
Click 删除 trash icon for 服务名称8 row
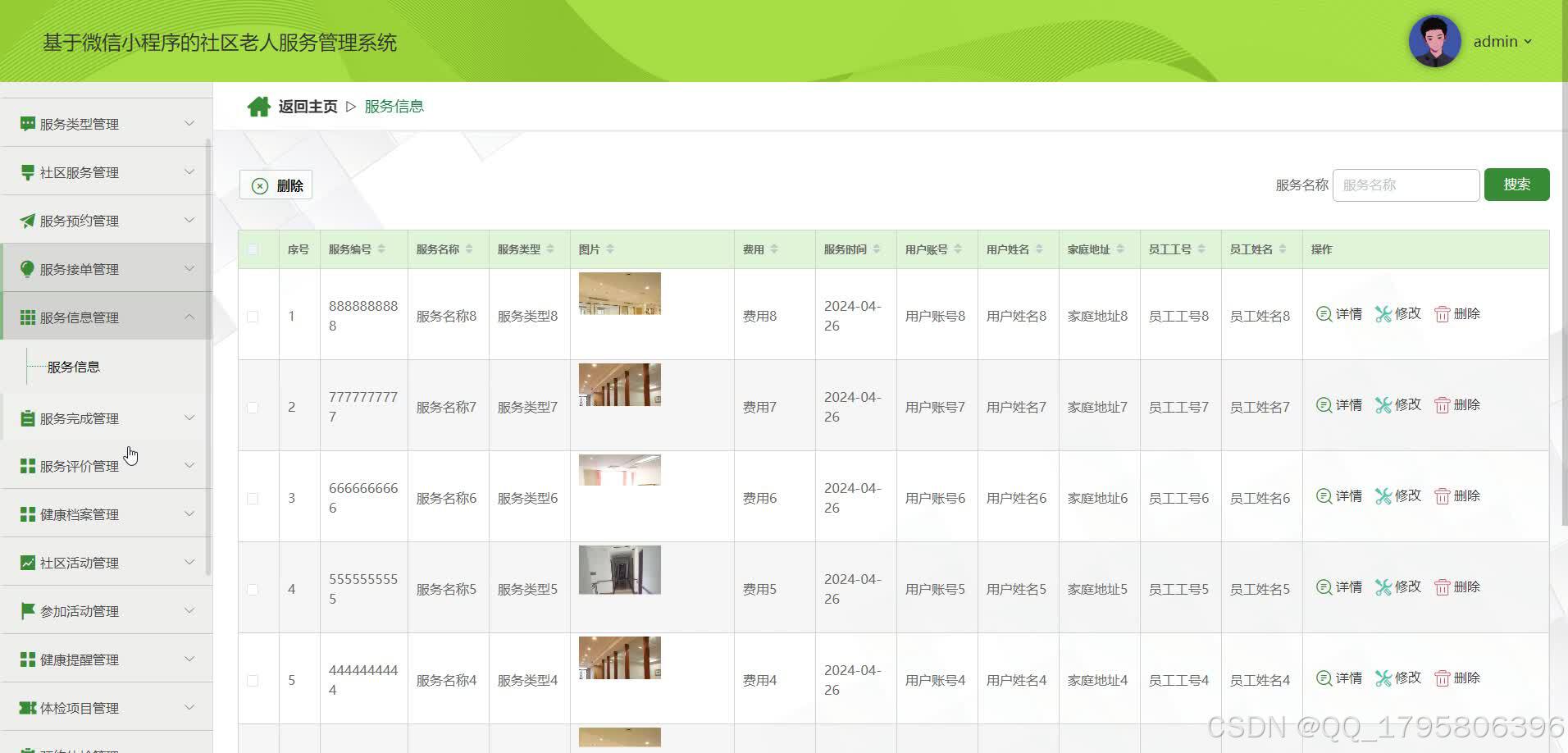(1442, 314)
